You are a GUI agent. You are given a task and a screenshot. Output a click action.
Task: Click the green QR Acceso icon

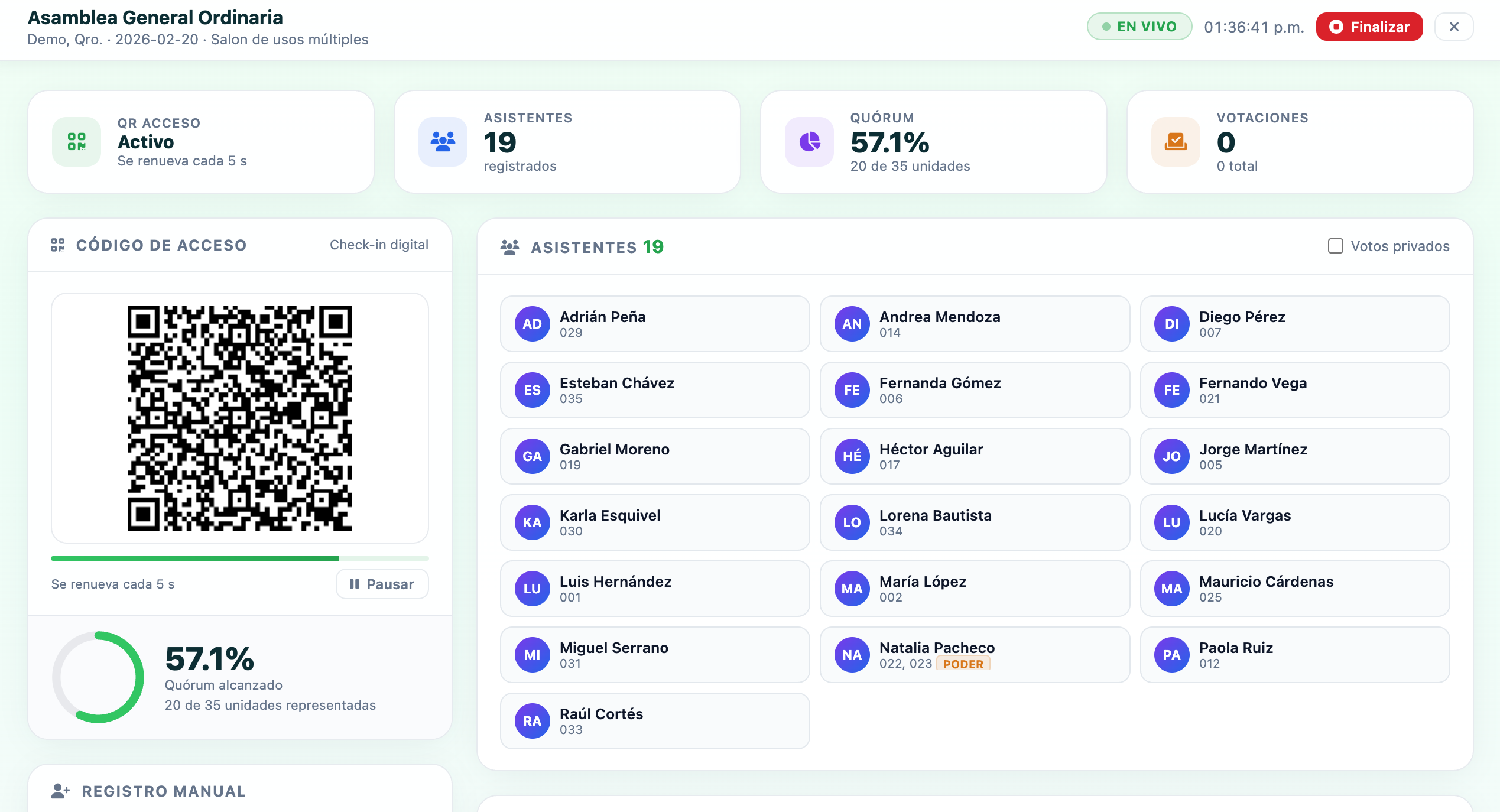[x=76, y=142]
